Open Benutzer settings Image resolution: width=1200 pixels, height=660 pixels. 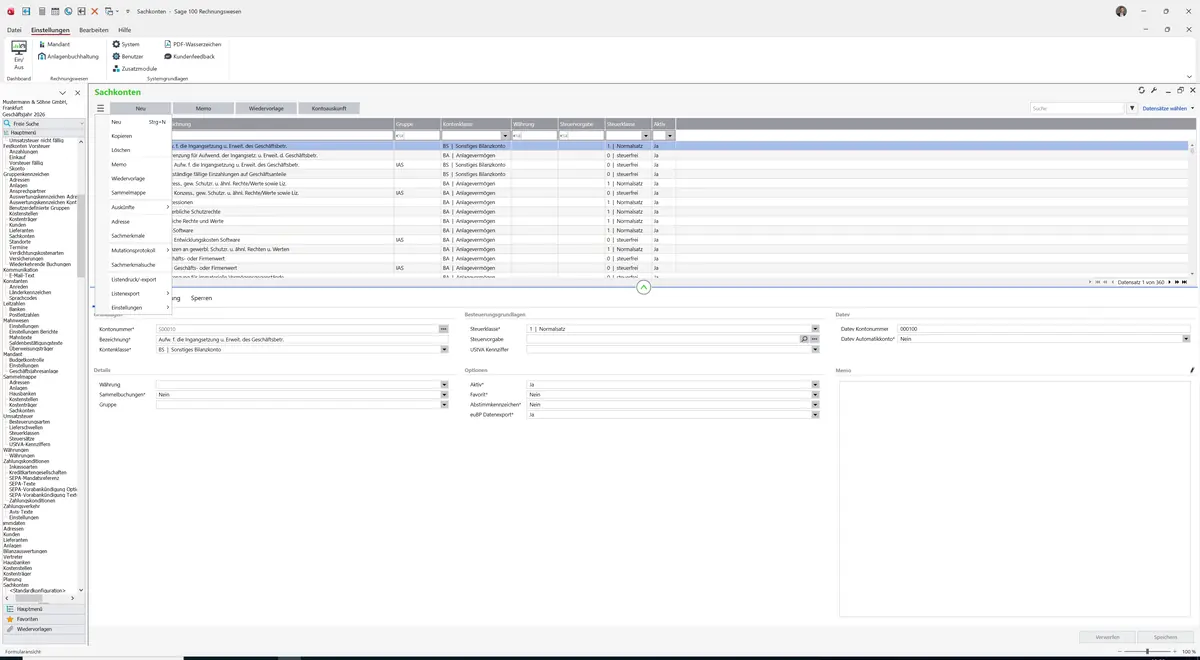pos(127,56)
